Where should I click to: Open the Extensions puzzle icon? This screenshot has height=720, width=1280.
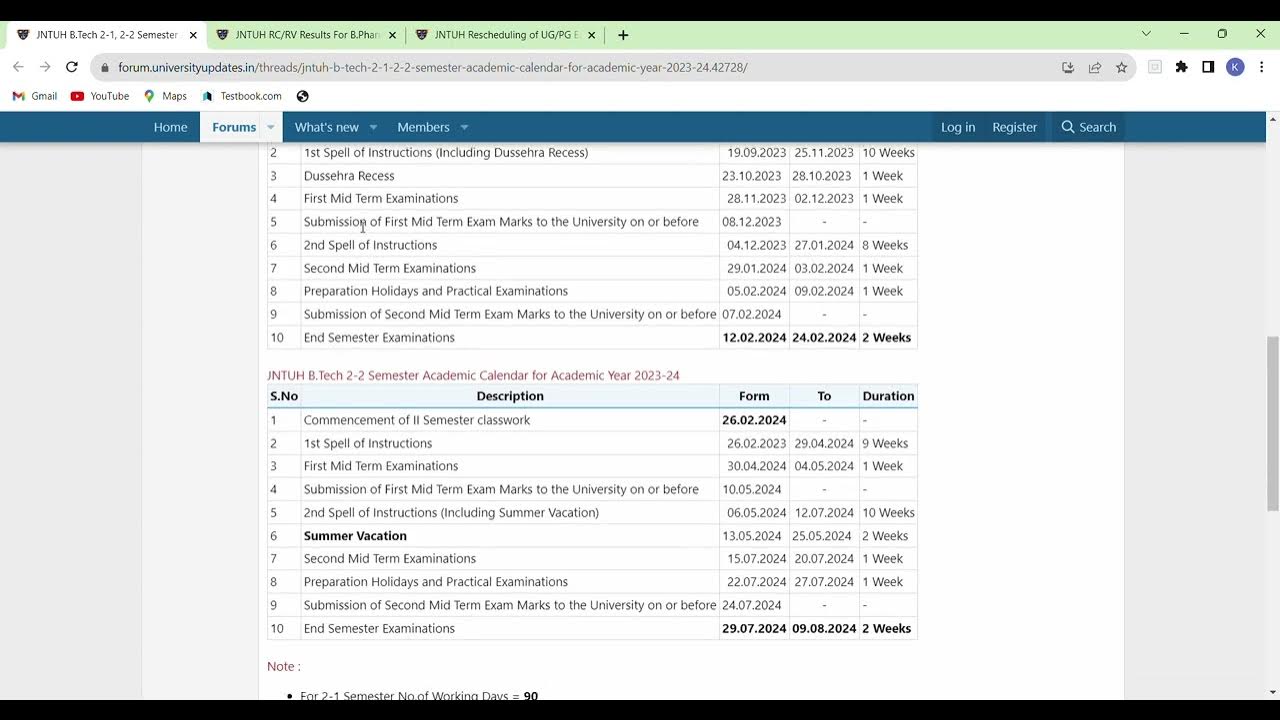1182,67
